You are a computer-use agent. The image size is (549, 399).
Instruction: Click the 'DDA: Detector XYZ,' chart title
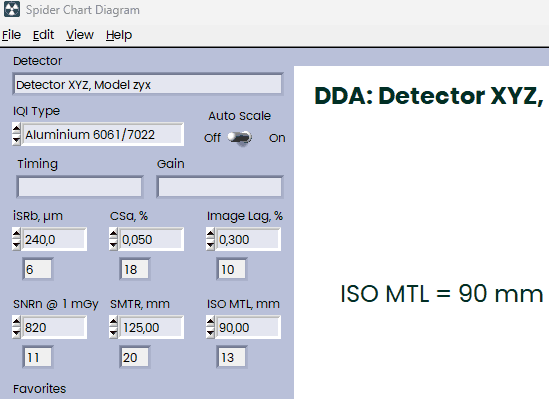point(429,96)
